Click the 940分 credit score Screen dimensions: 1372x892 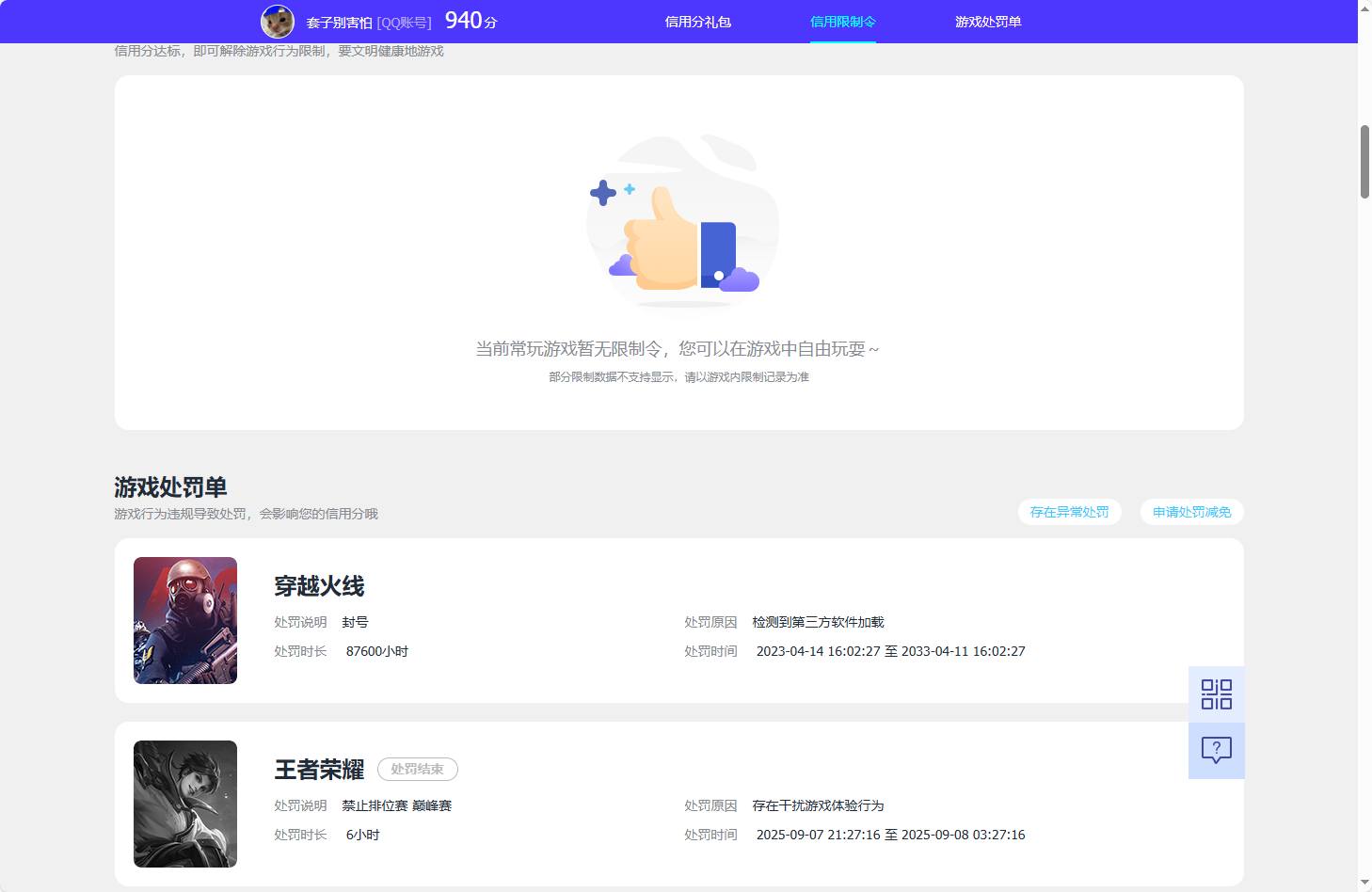[x=469, y=20]
